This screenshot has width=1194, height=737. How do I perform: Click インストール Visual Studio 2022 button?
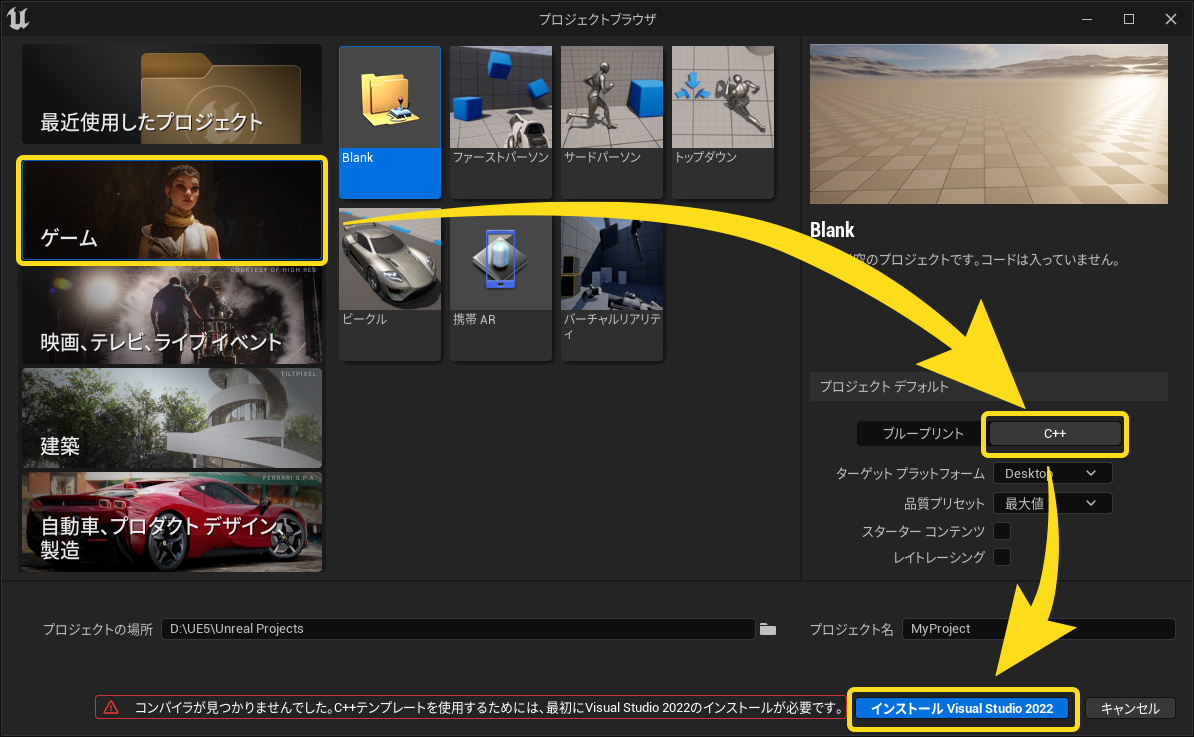click(x=962, y=708)
